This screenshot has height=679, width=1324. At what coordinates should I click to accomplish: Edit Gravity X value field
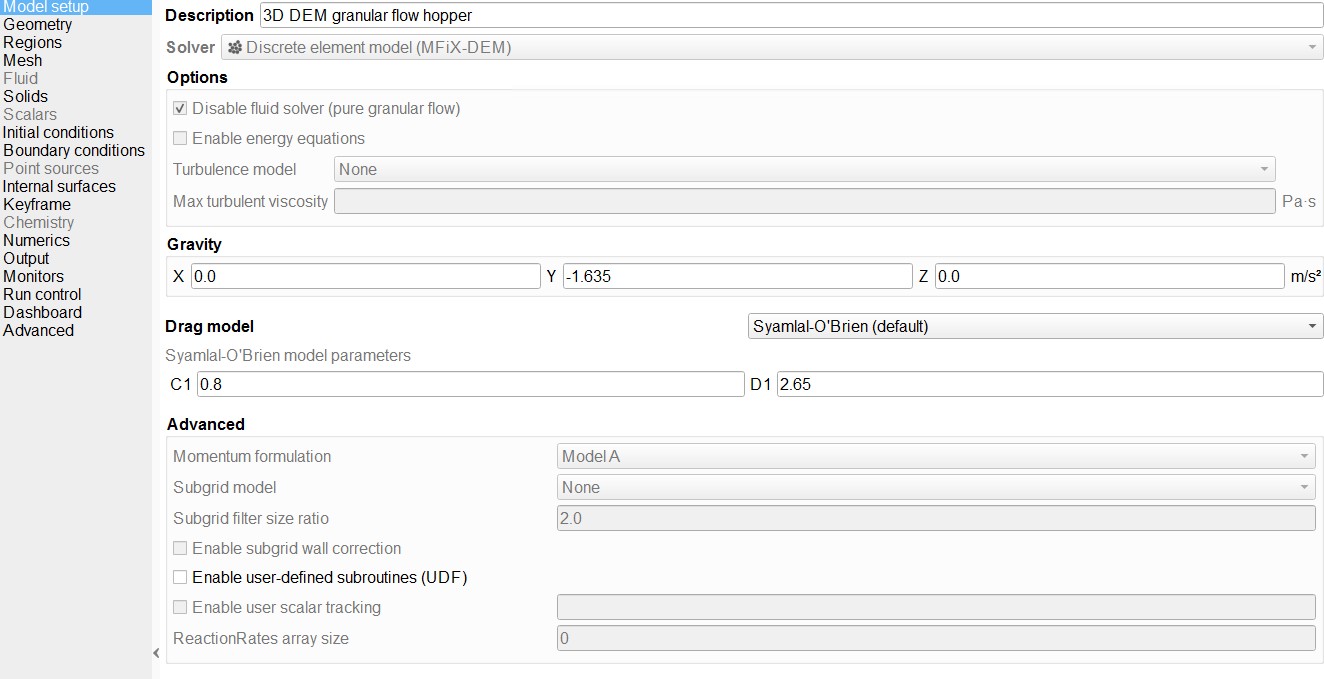(x=365, y=276)
